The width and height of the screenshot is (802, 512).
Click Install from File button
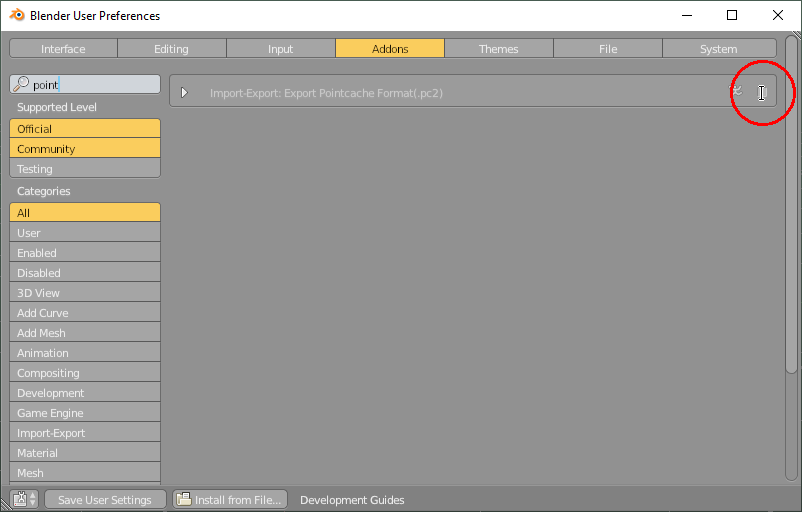(230, 499)
